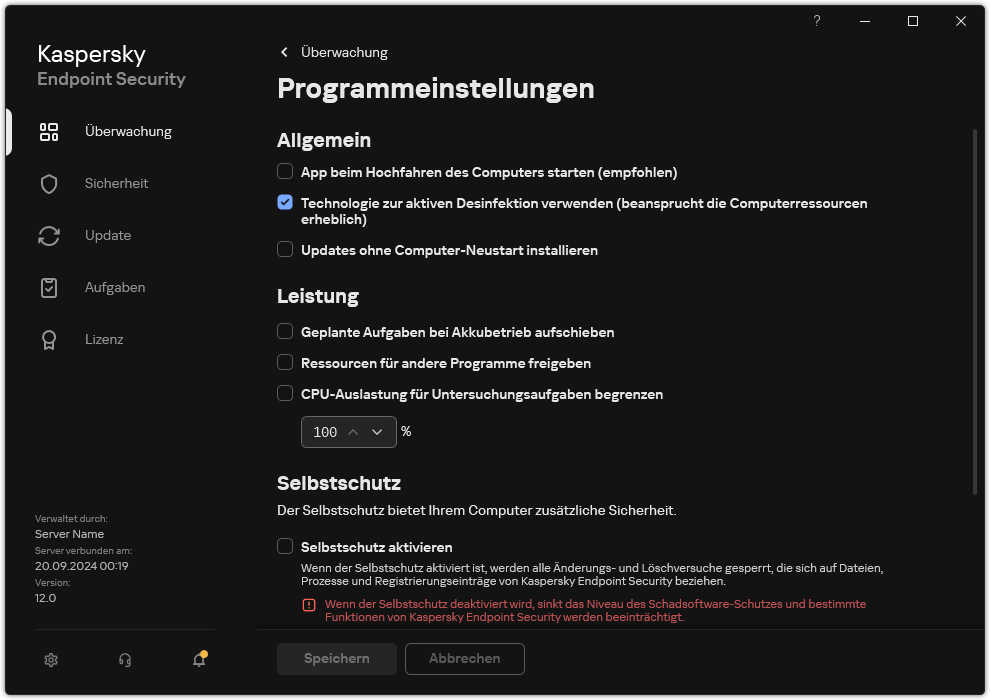
Task: Enable app start at computer boot
Action: [x=285, y=172]
